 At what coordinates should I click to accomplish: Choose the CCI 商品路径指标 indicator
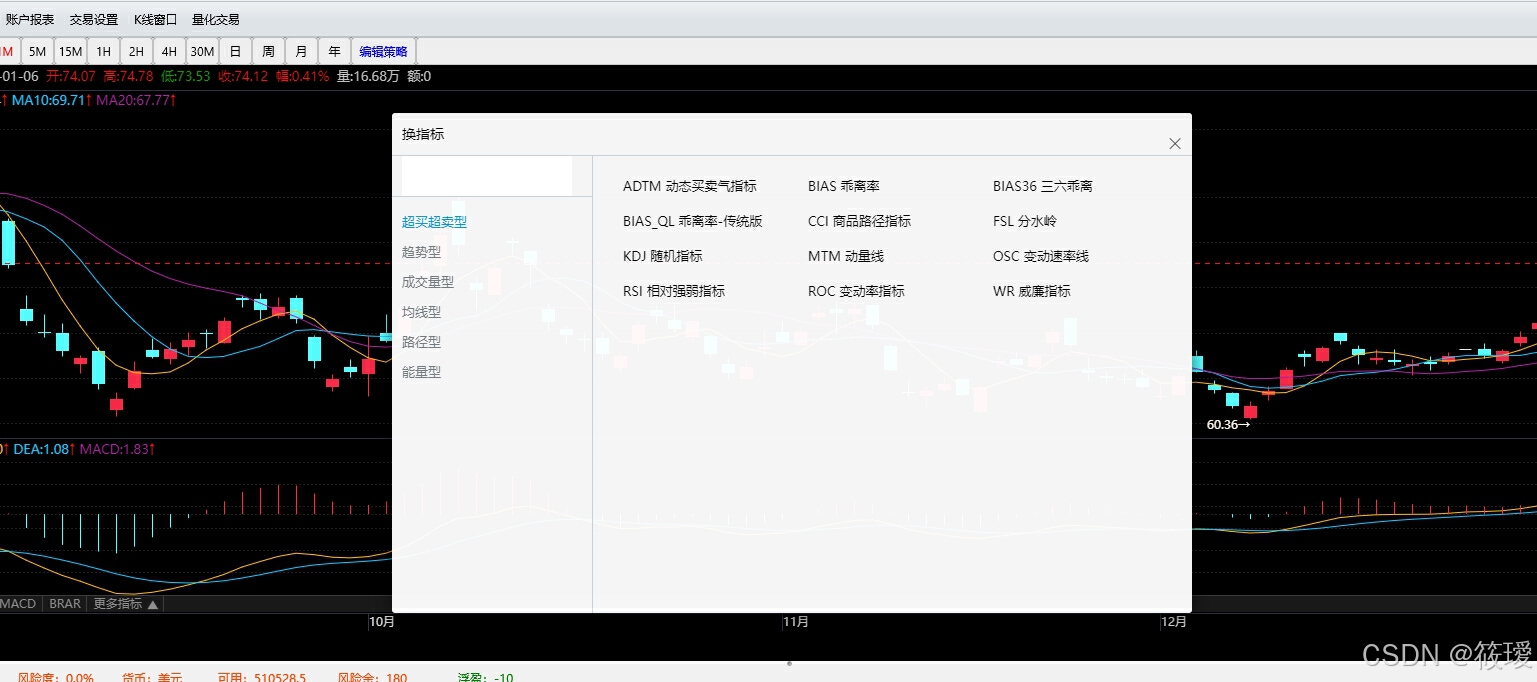coord(859,220)
